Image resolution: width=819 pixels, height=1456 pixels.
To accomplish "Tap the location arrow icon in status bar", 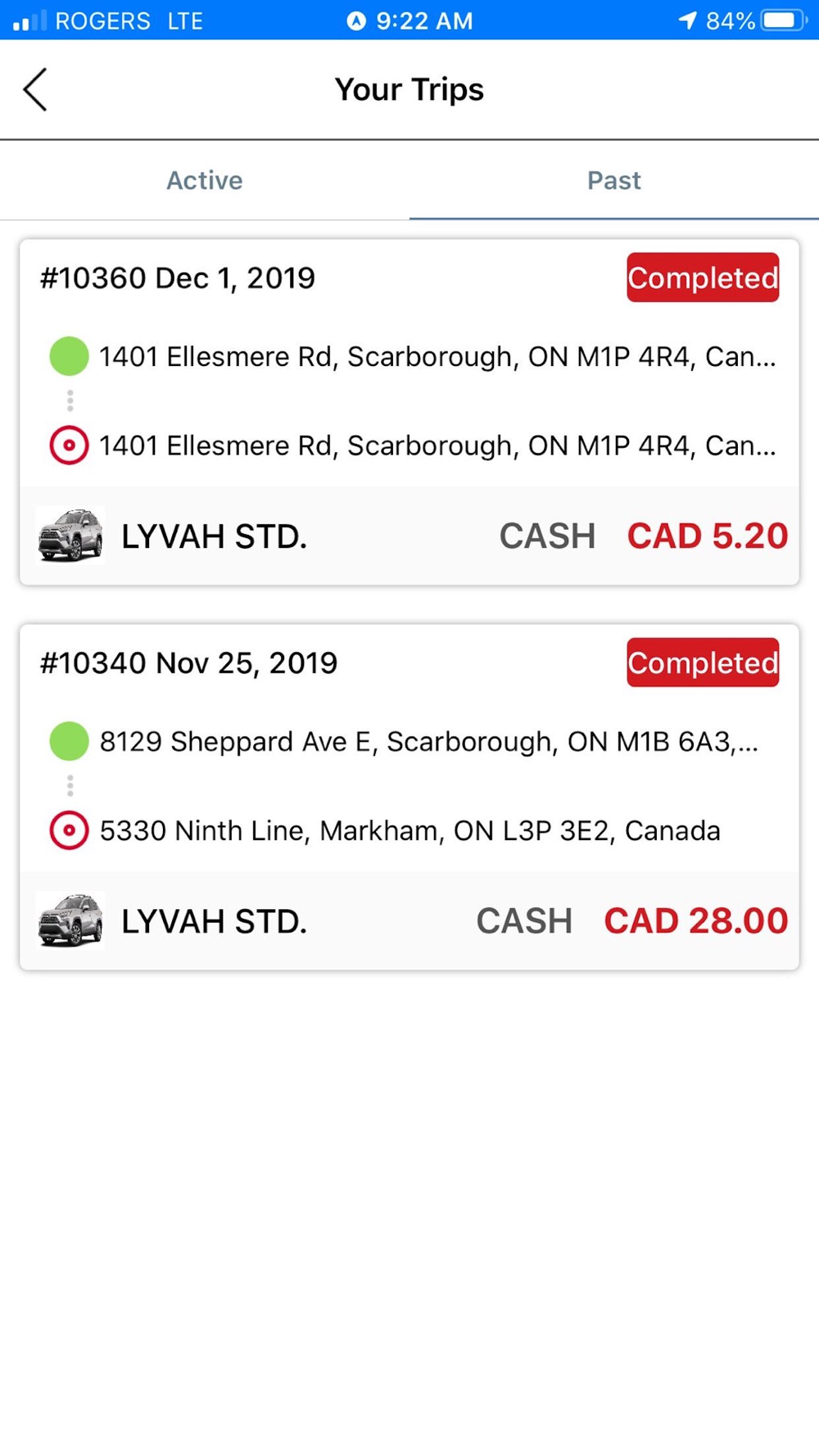I will pyautogui.click(x=687, y=20).
